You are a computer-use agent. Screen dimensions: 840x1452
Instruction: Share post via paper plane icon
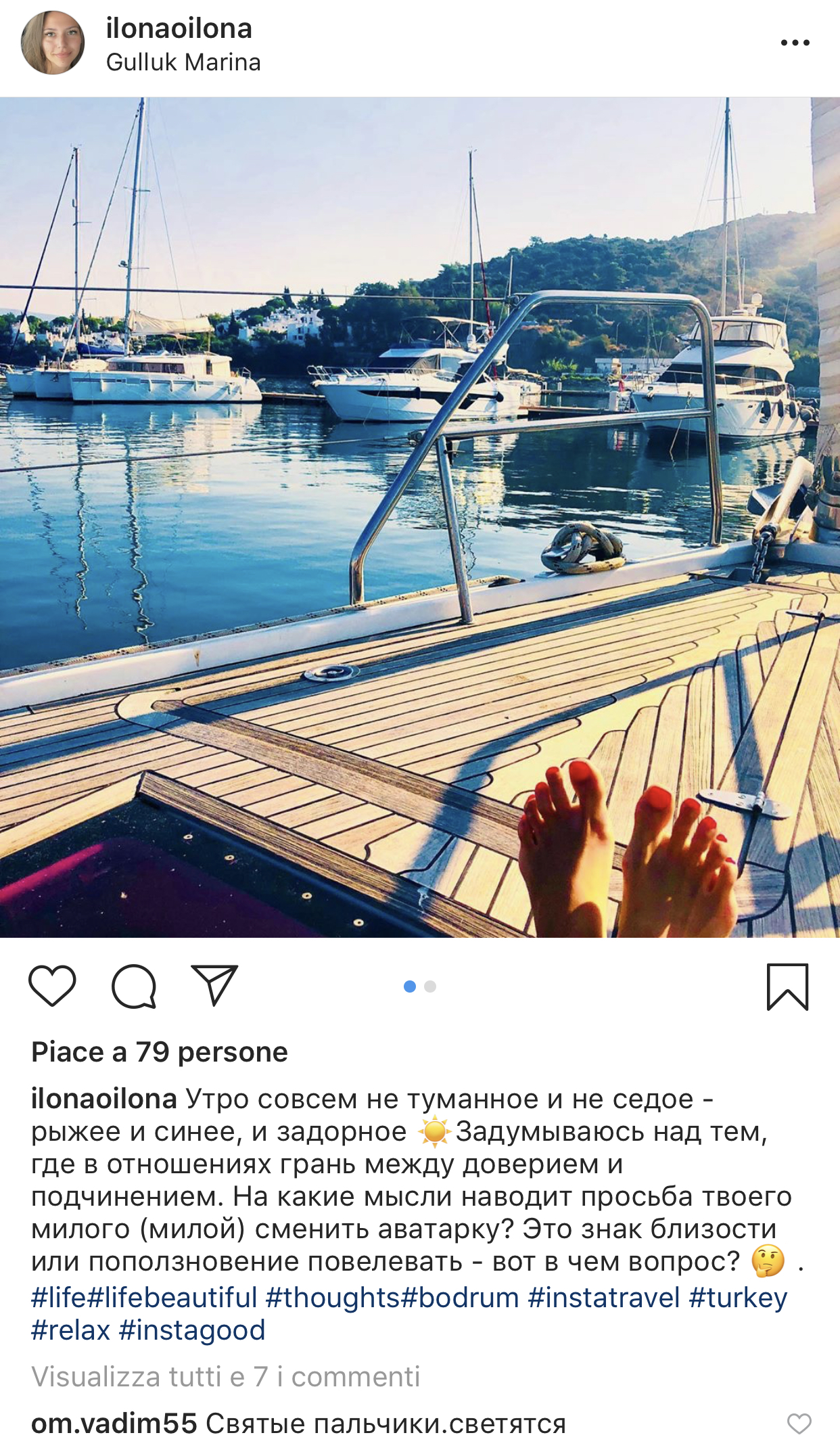(214, 984)
